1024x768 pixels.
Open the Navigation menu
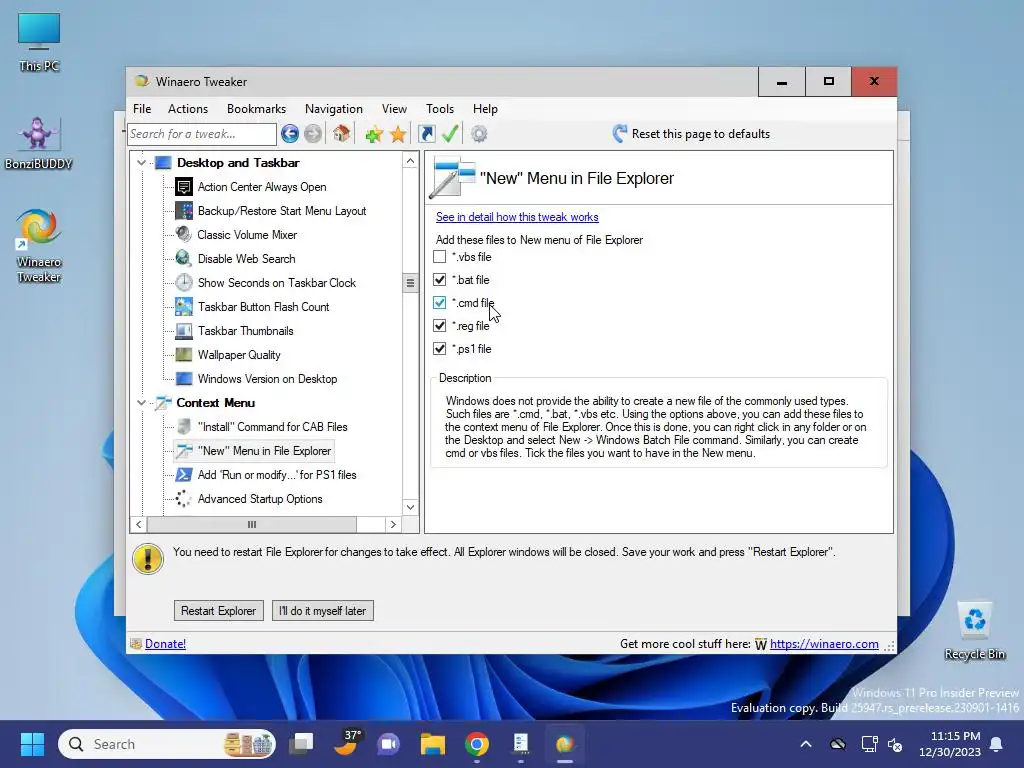click(x=334, y=108)
